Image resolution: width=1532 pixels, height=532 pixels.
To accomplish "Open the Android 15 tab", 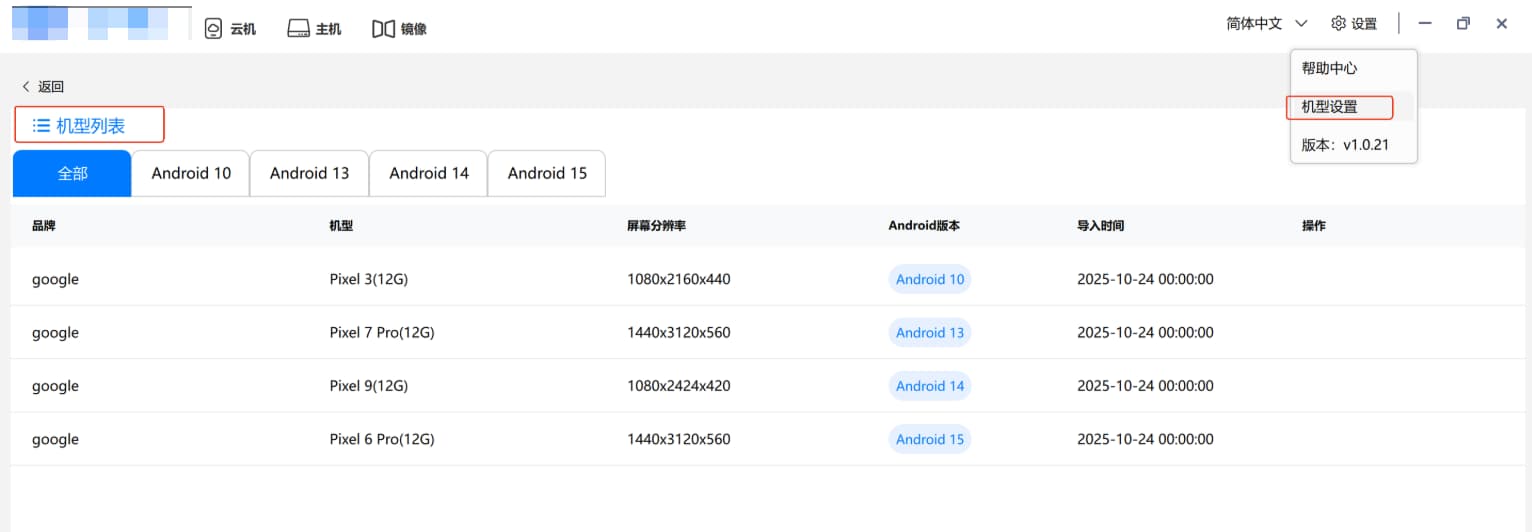I will click(x=547, y=173).
